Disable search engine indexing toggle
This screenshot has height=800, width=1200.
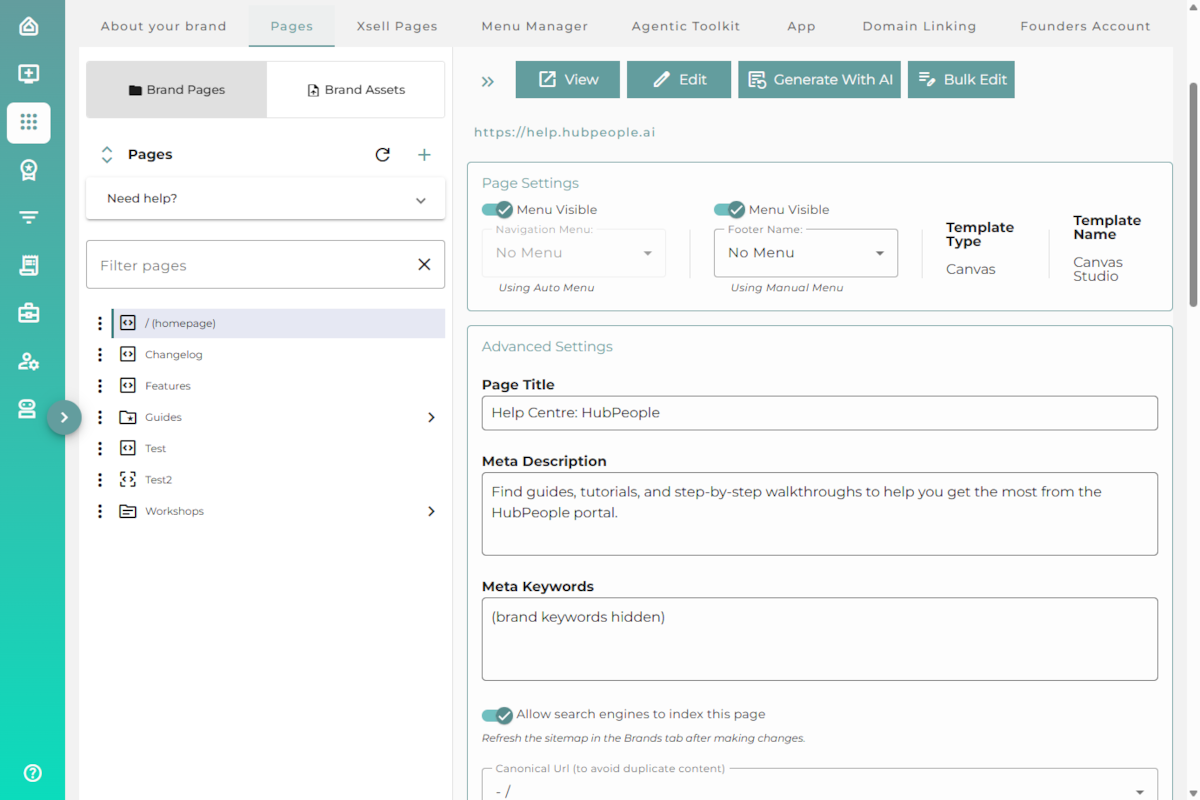[x=497, y=714]
